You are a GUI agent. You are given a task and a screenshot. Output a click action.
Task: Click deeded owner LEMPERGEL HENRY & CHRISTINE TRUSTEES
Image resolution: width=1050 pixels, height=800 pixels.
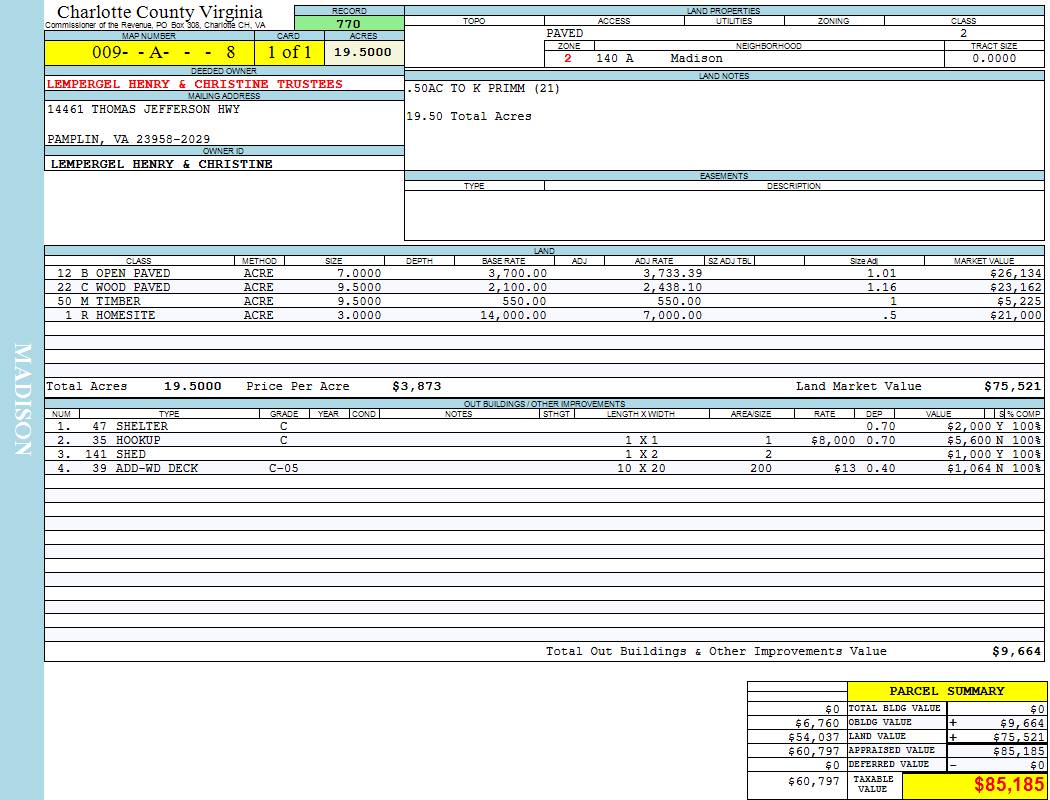pos(195,85)
